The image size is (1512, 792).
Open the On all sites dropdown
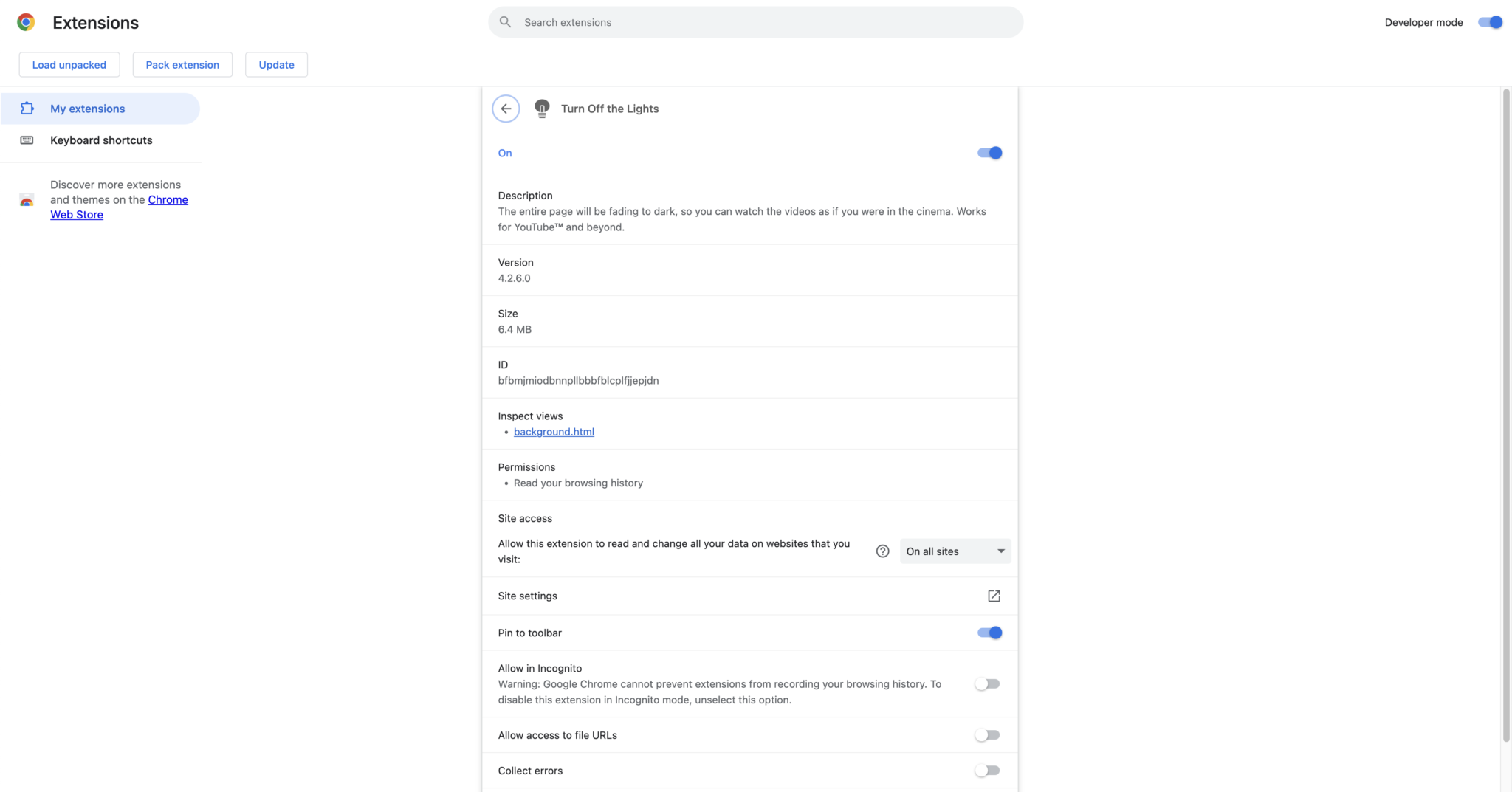[955, 551]
